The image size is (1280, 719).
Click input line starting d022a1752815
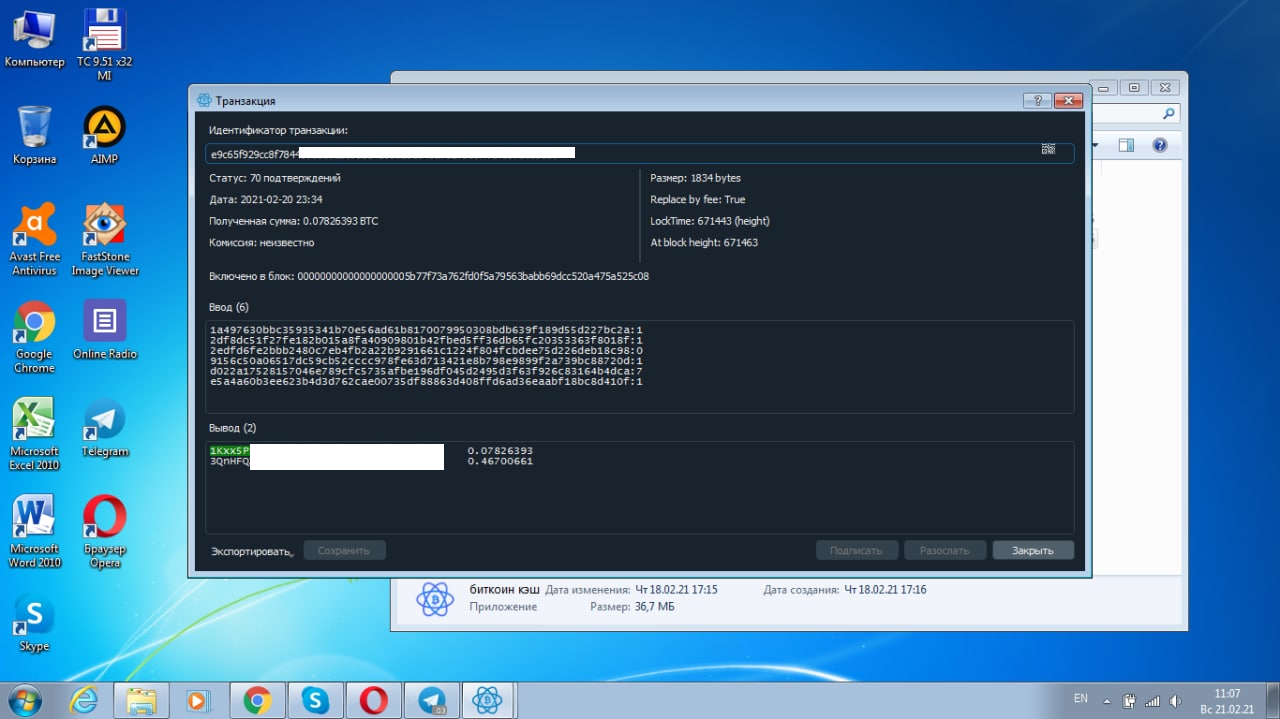[x=426, y=371]
